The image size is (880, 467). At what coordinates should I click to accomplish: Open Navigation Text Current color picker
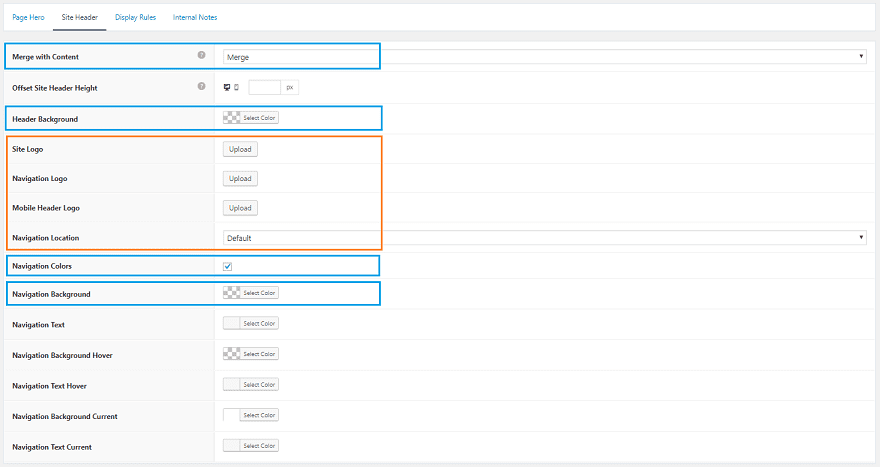tap(251, 446)
